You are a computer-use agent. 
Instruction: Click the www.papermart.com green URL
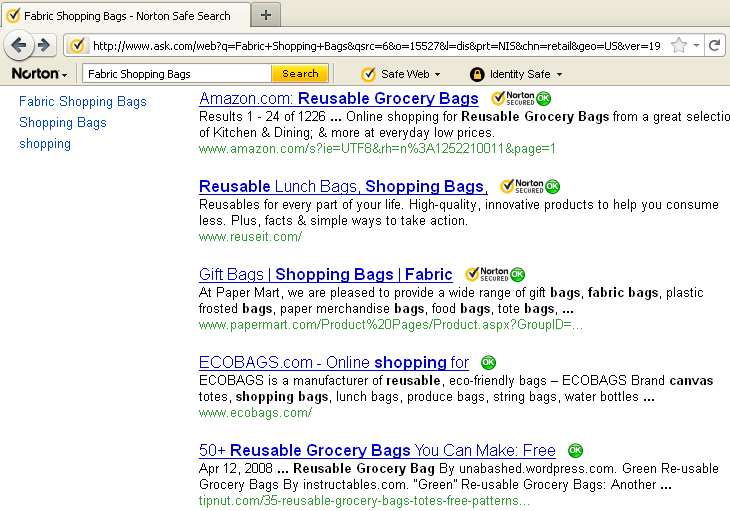point(391,325)
